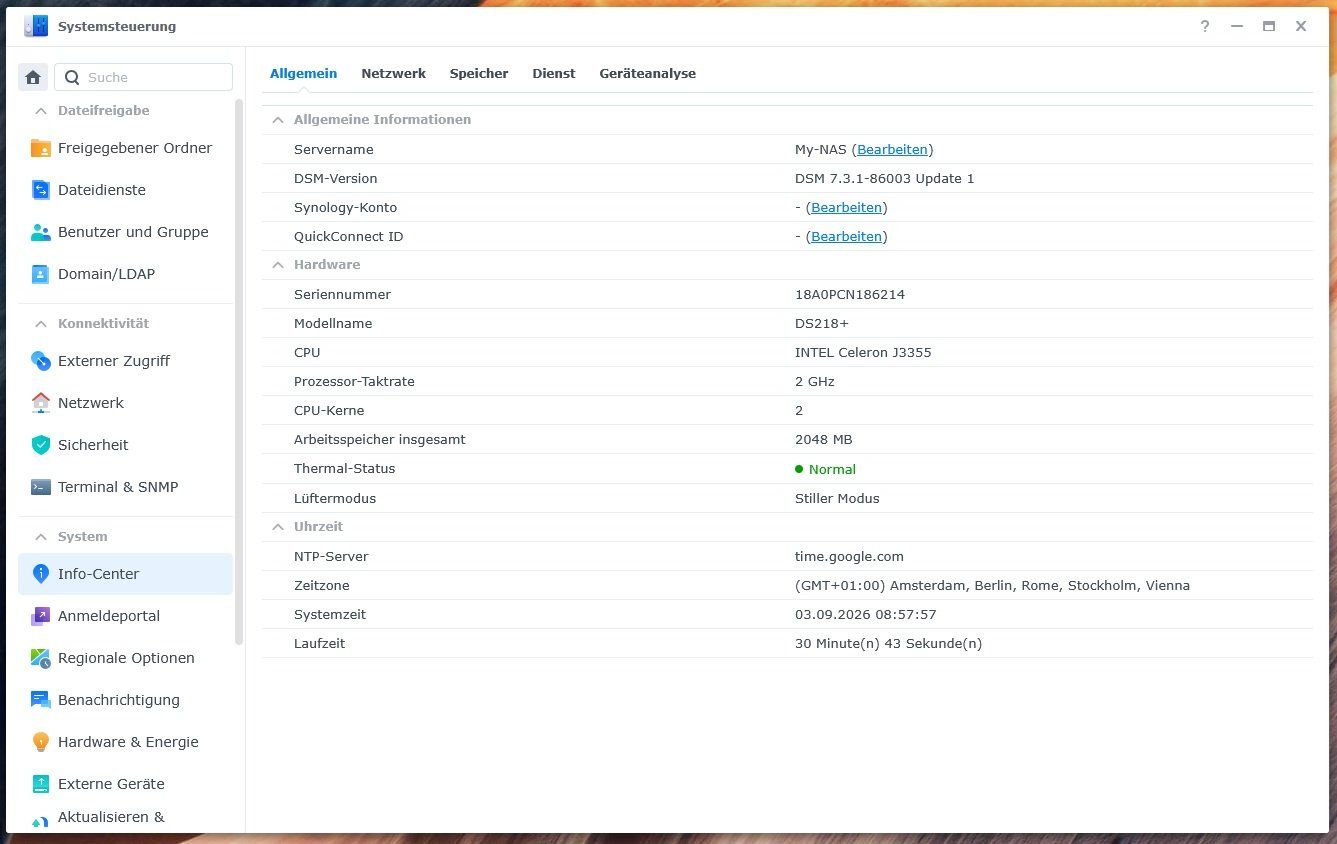Switch to the Speicher tab
This screenshot has height=844, width=1337.
[x=479, y=74]
